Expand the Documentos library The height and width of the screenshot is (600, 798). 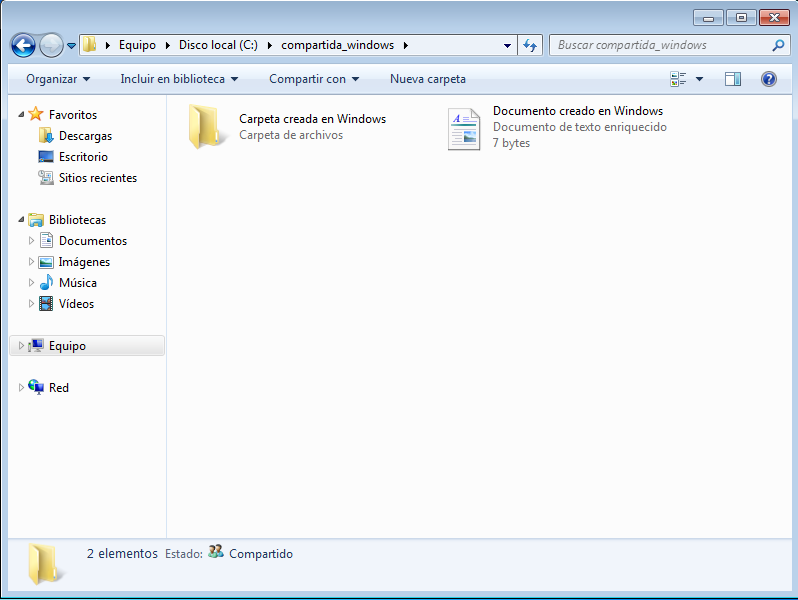pos(31,240)
